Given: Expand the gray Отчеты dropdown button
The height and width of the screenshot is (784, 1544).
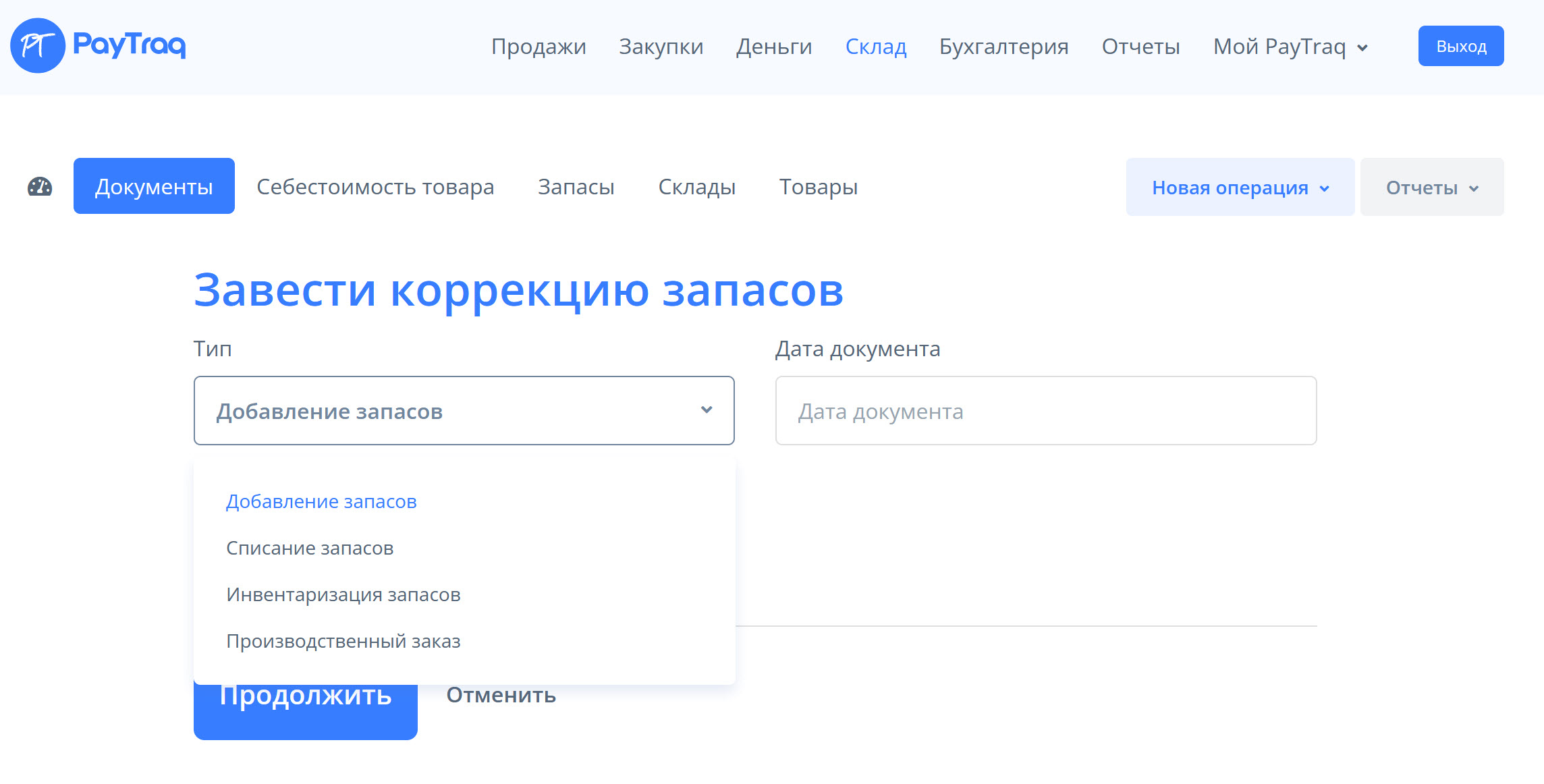Looking at the screenshot, I should [1431, 188].
